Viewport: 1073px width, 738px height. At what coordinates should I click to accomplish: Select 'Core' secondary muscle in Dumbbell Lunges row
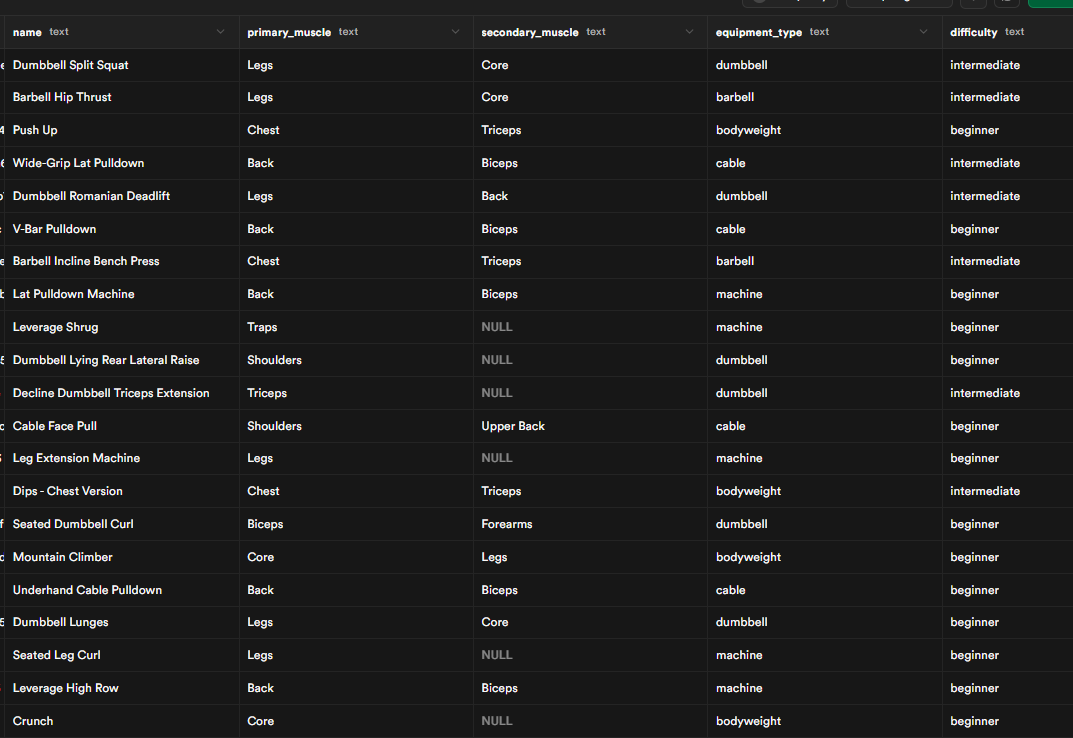(591, 622)
